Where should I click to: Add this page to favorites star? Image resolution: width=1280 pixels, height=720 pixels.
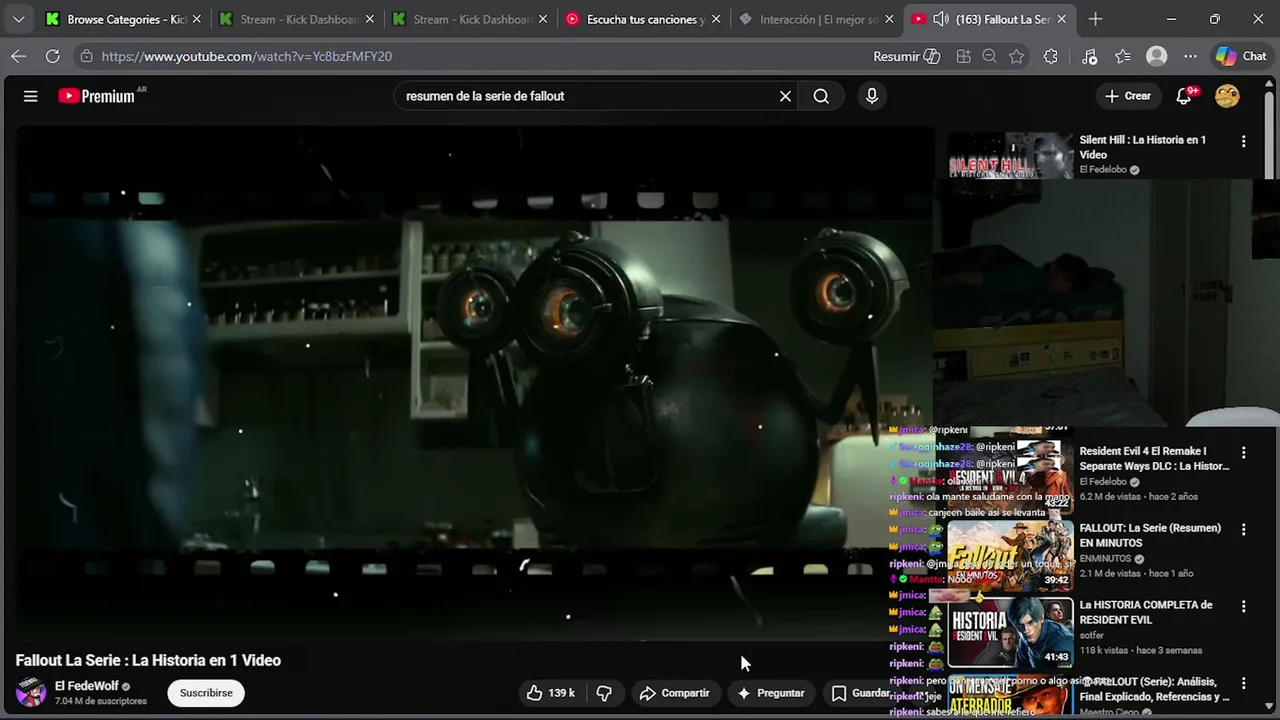(1016, 56)
